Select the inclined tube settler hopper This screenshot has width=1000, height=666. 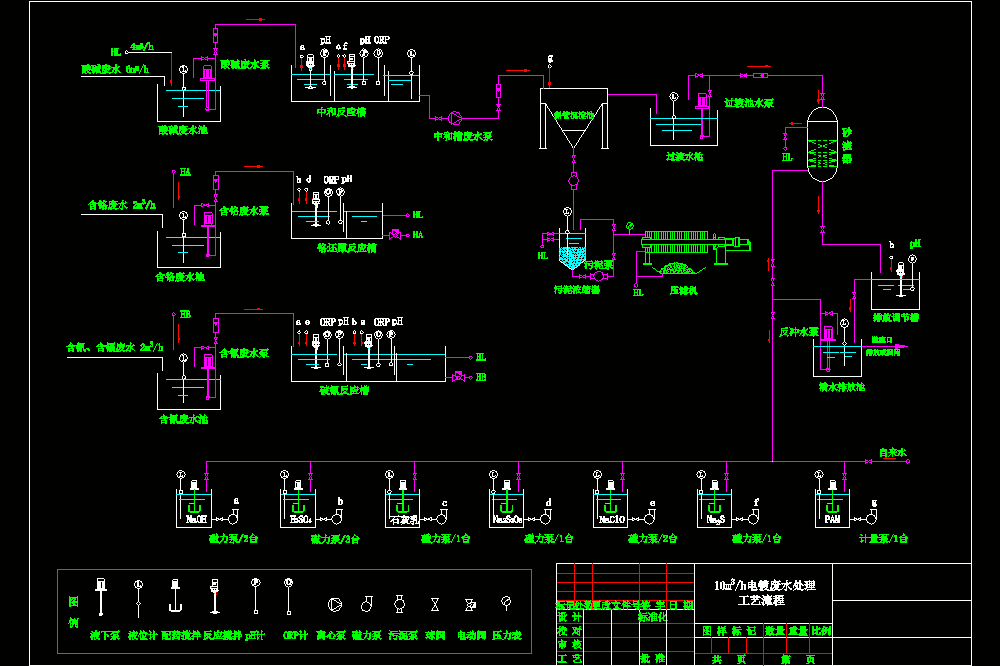click(x=574, y=119)
